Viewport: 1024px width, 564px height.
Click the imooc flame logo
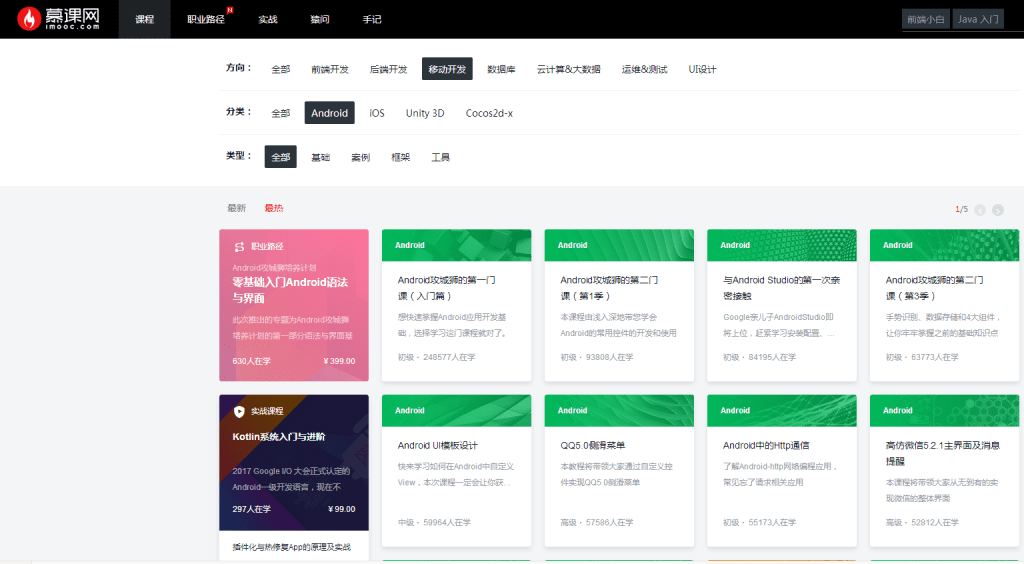tap(29, 19)
